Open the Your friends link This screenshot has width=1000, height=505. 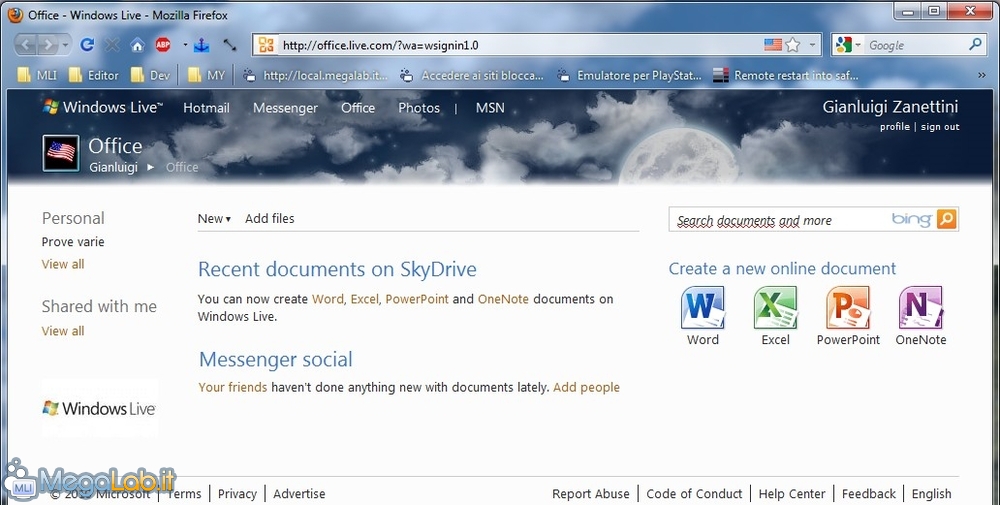233,387
